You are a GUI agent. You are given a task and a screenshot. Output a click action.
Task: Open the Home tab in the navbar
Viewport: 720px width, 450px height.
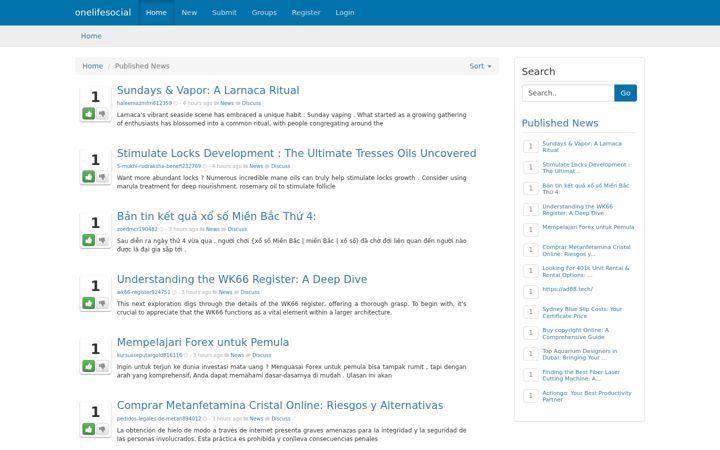[x=156, y=12]
